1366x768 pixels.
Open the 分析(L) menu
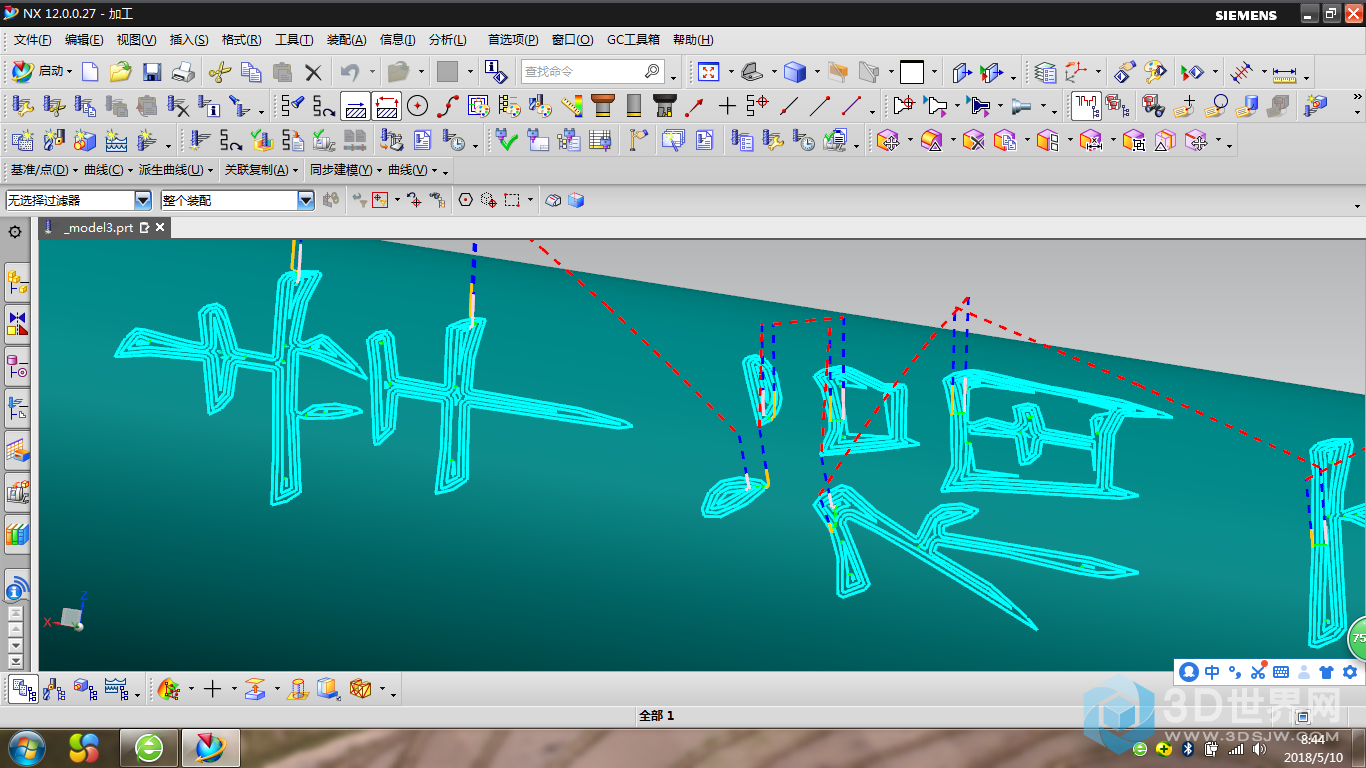tap(447, 40)
